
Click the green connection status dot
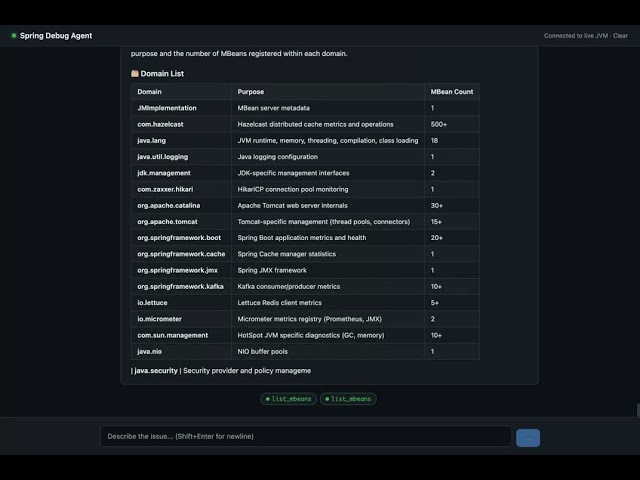(14, 36)
